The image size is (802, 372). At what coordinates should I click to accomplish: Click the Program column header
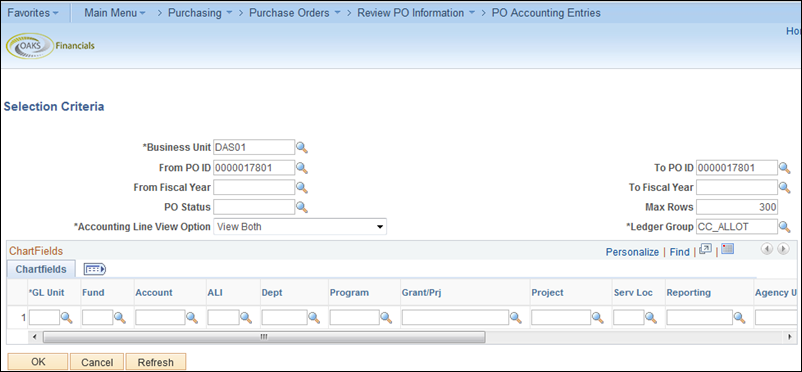pyautogui.click(x=349, y=293)
